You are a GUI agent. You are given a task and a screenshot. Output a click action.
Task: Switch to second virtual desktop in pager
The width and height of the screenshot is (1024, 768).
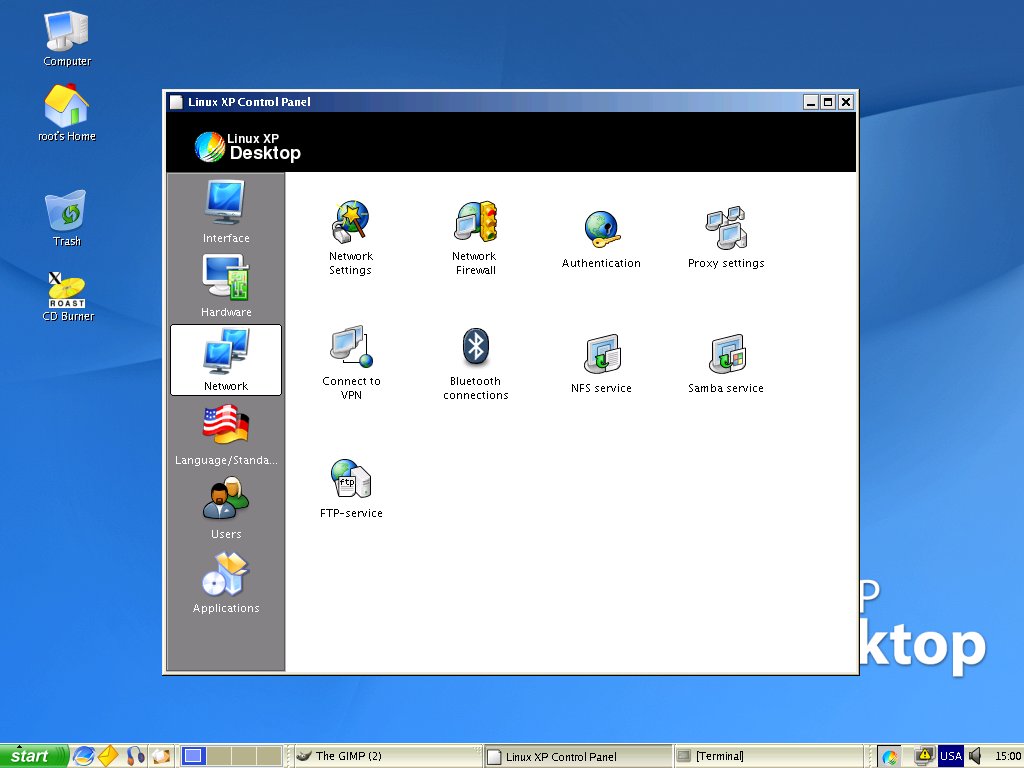pos(219,756)
